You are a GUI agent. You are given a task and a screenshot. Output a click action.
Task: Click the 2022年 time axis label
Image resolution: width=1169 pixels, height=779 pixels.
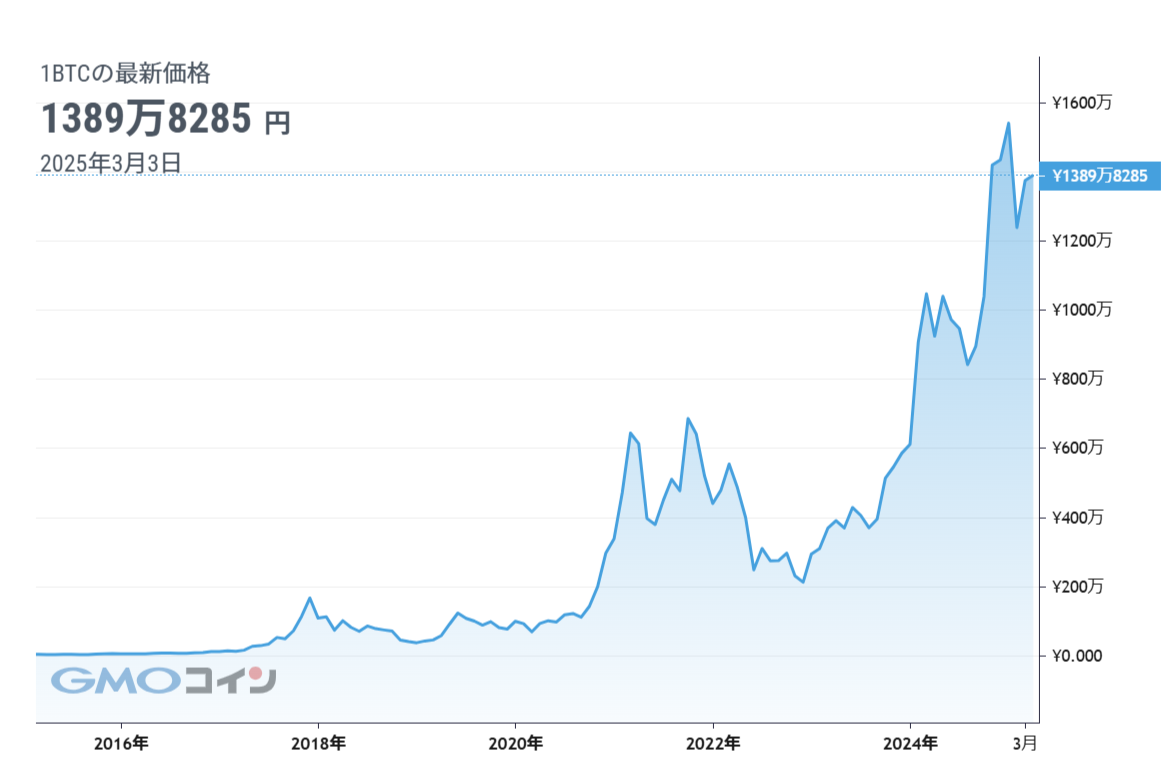(x=713, y=743)
